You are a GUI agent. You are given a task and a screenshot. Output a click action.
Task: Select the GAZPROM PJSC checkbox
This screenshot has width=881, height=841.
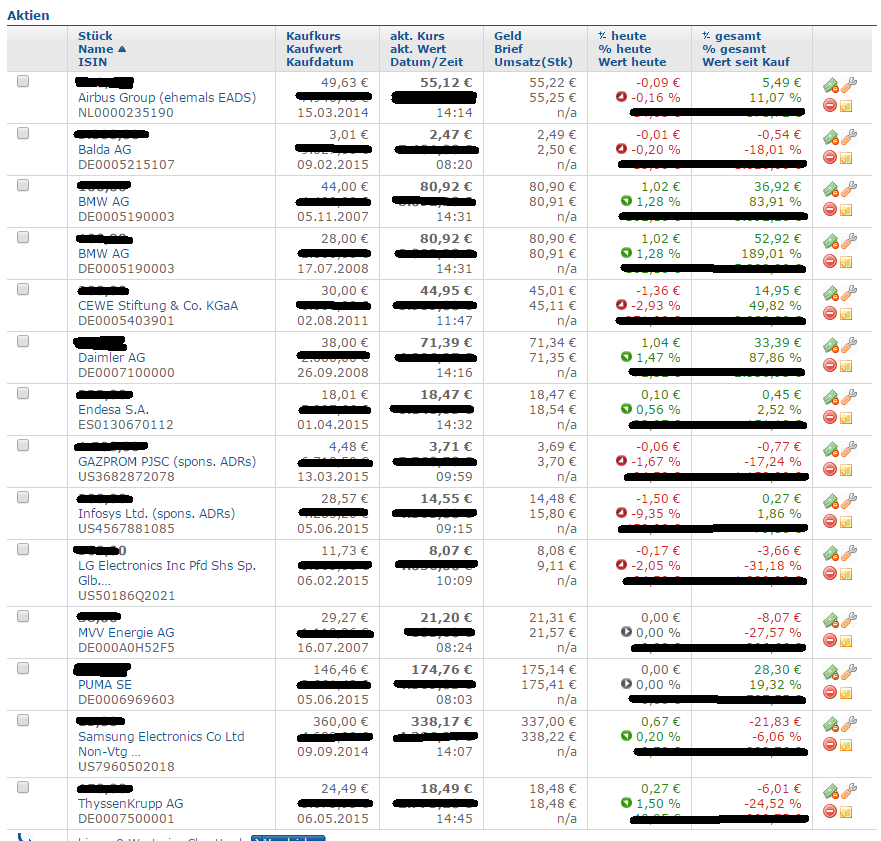pyautogui.click(x=23, y=445)
